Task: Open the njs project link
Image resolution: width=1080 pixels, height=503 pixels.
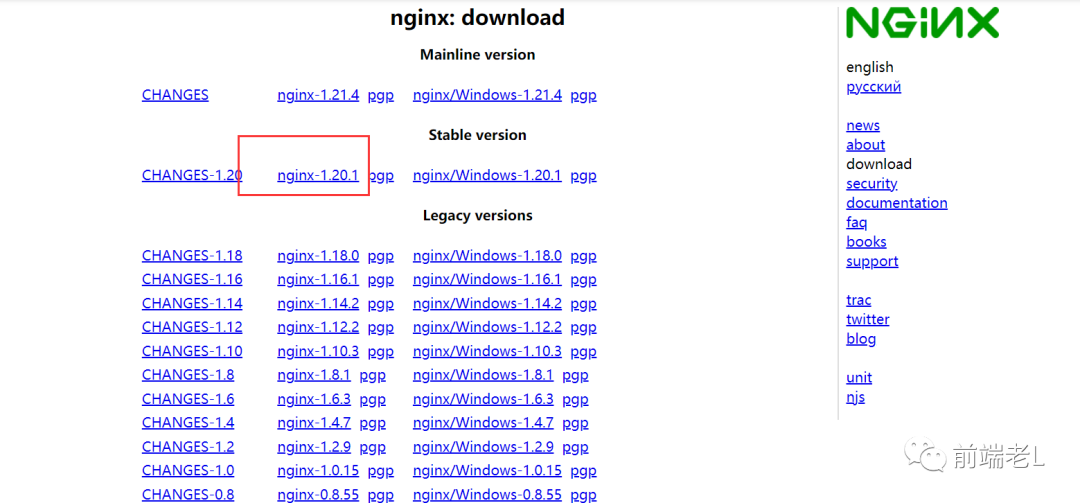Action: coord(855,398)
